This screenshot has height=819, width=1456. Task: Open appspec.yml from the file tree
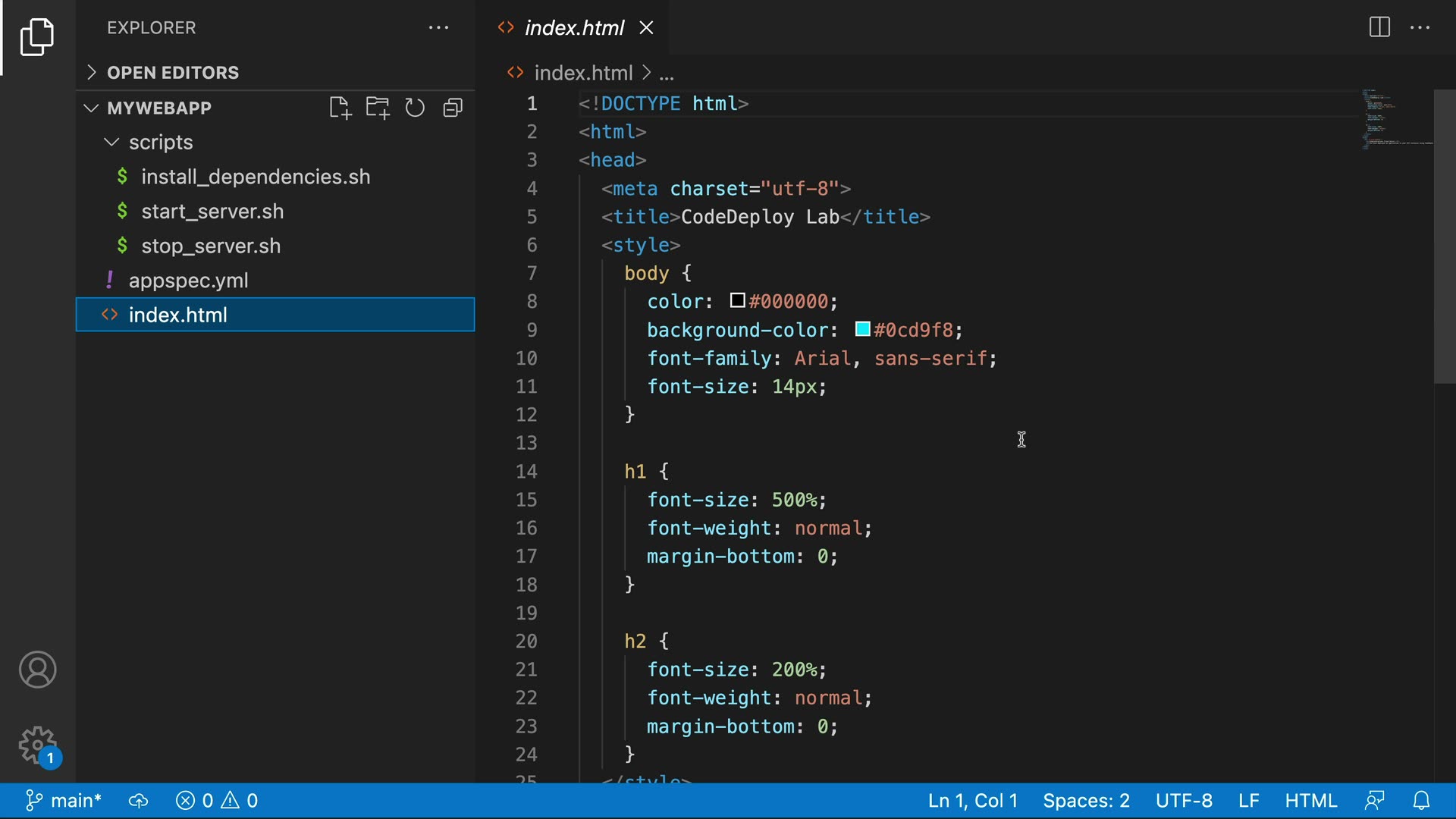point(188,281)
